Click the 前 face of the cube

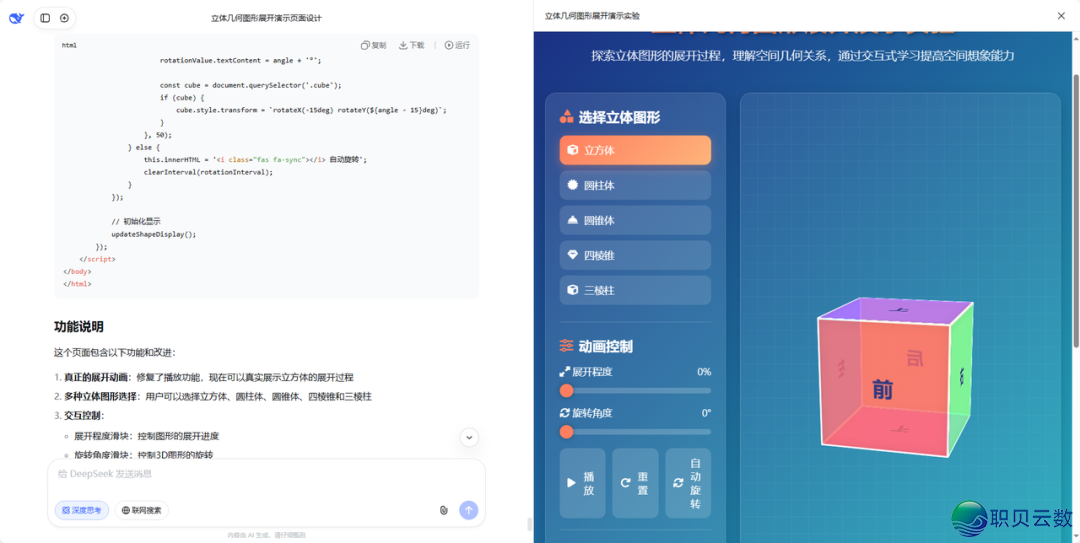coord(882,390)
